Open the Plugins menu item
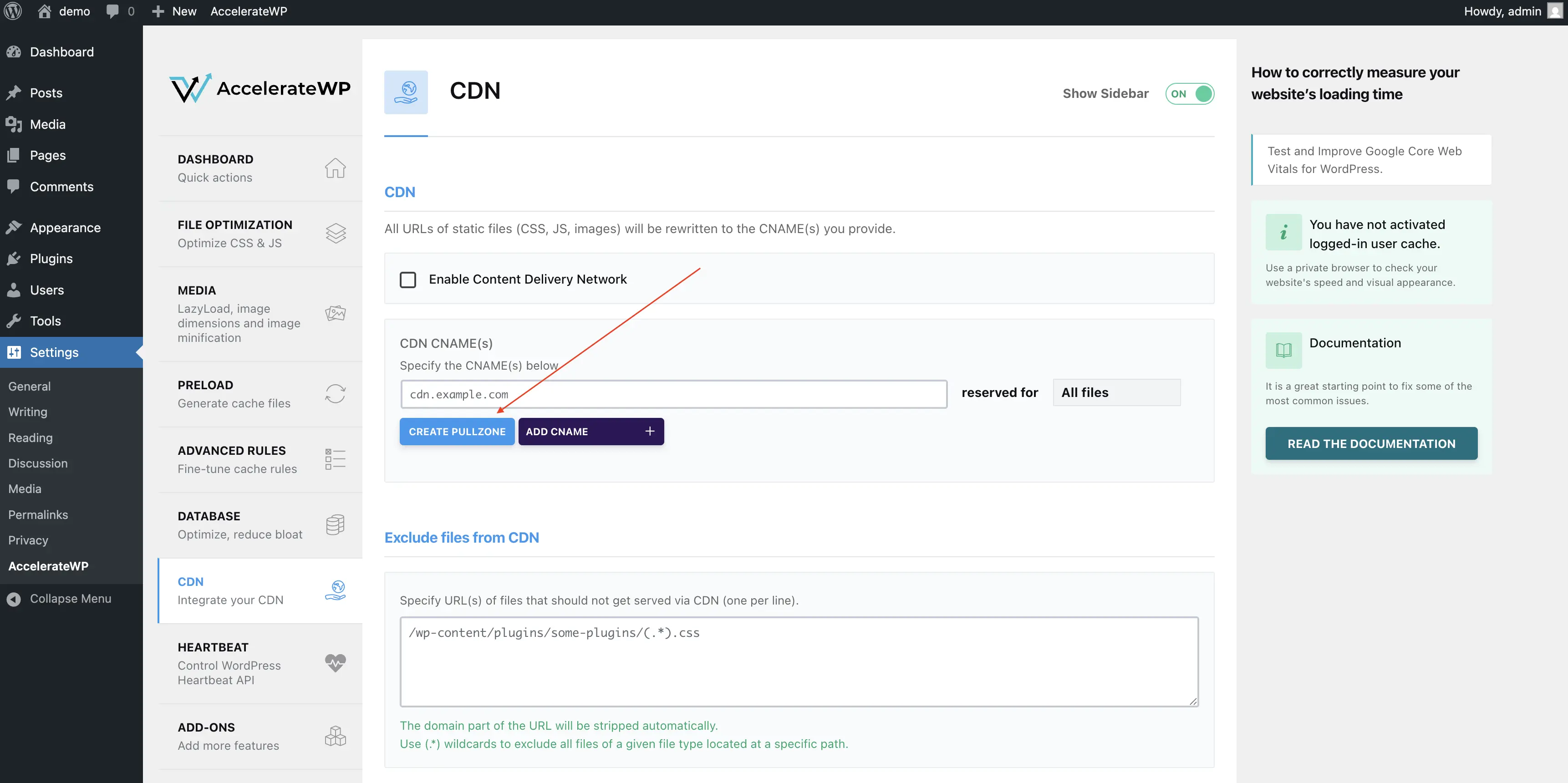Image resolution: width=1568 pixels, height=783 pixels. coord(51,259)
